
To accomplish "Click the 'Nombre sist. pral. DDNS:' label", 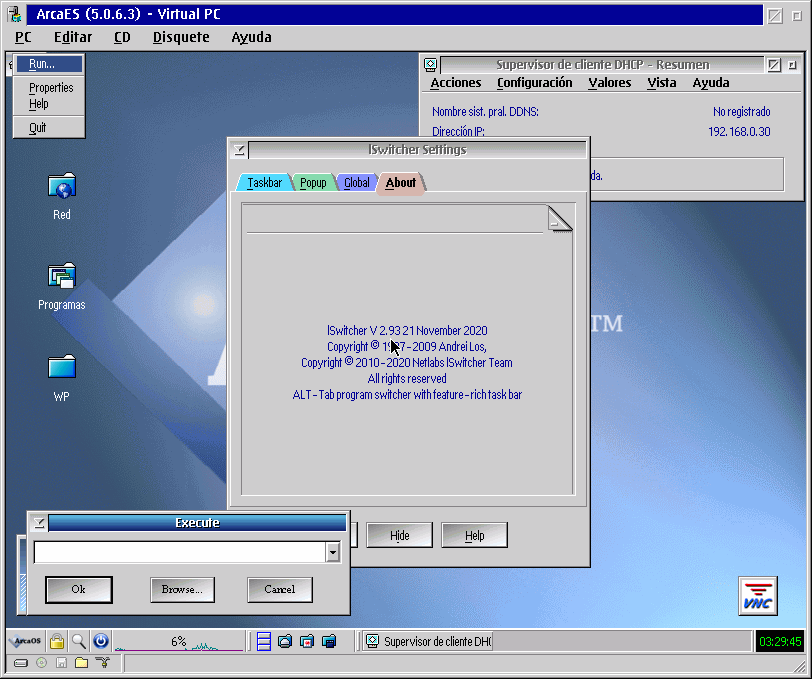I will pyautogui.click(x=485, y=111).
